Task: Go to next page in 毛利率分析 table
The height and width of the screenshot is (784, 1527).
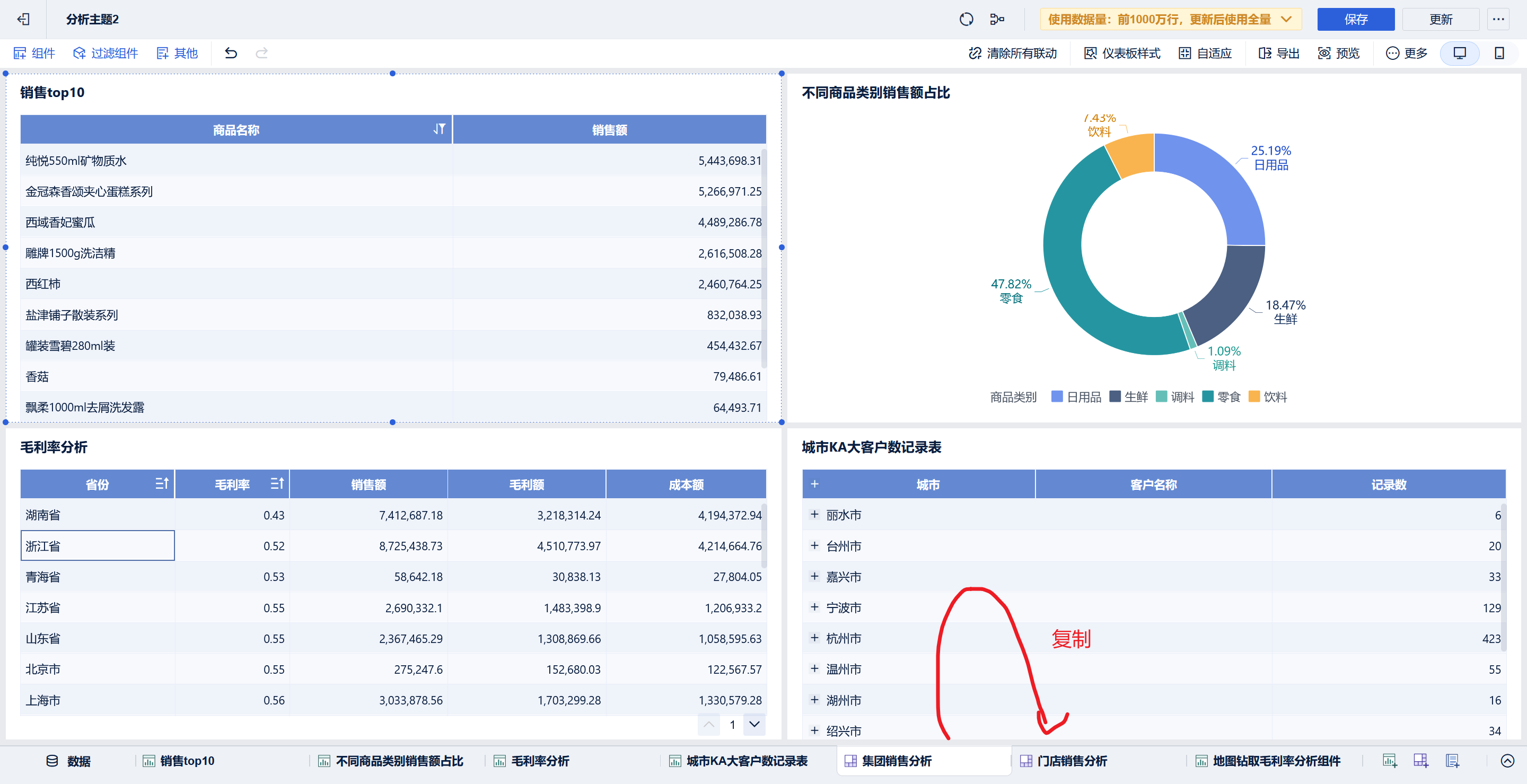Action: (x=754, y=724)
